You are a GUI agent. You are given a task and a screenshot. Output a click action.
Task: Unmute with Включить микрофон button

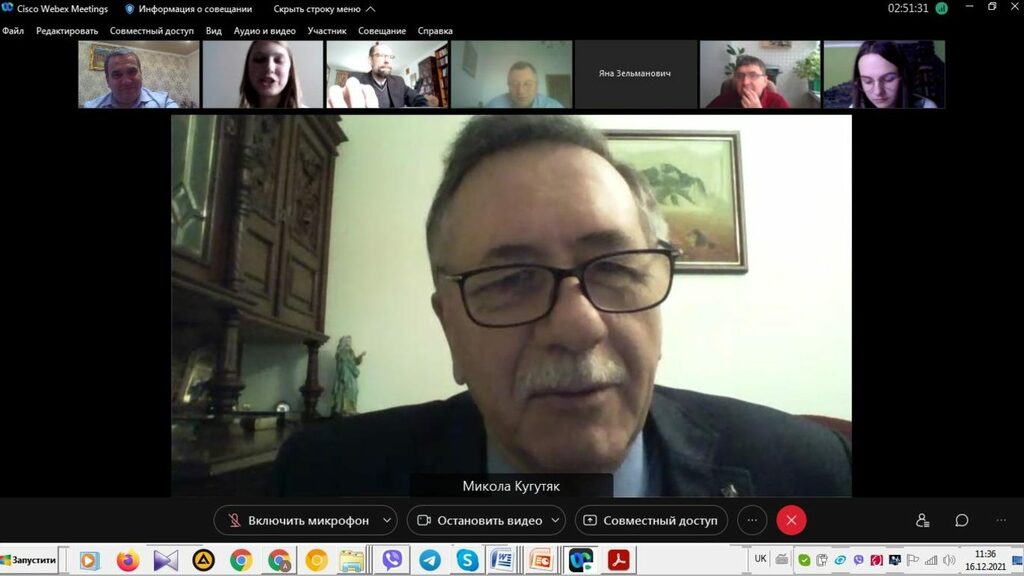[x=298, y=520]
